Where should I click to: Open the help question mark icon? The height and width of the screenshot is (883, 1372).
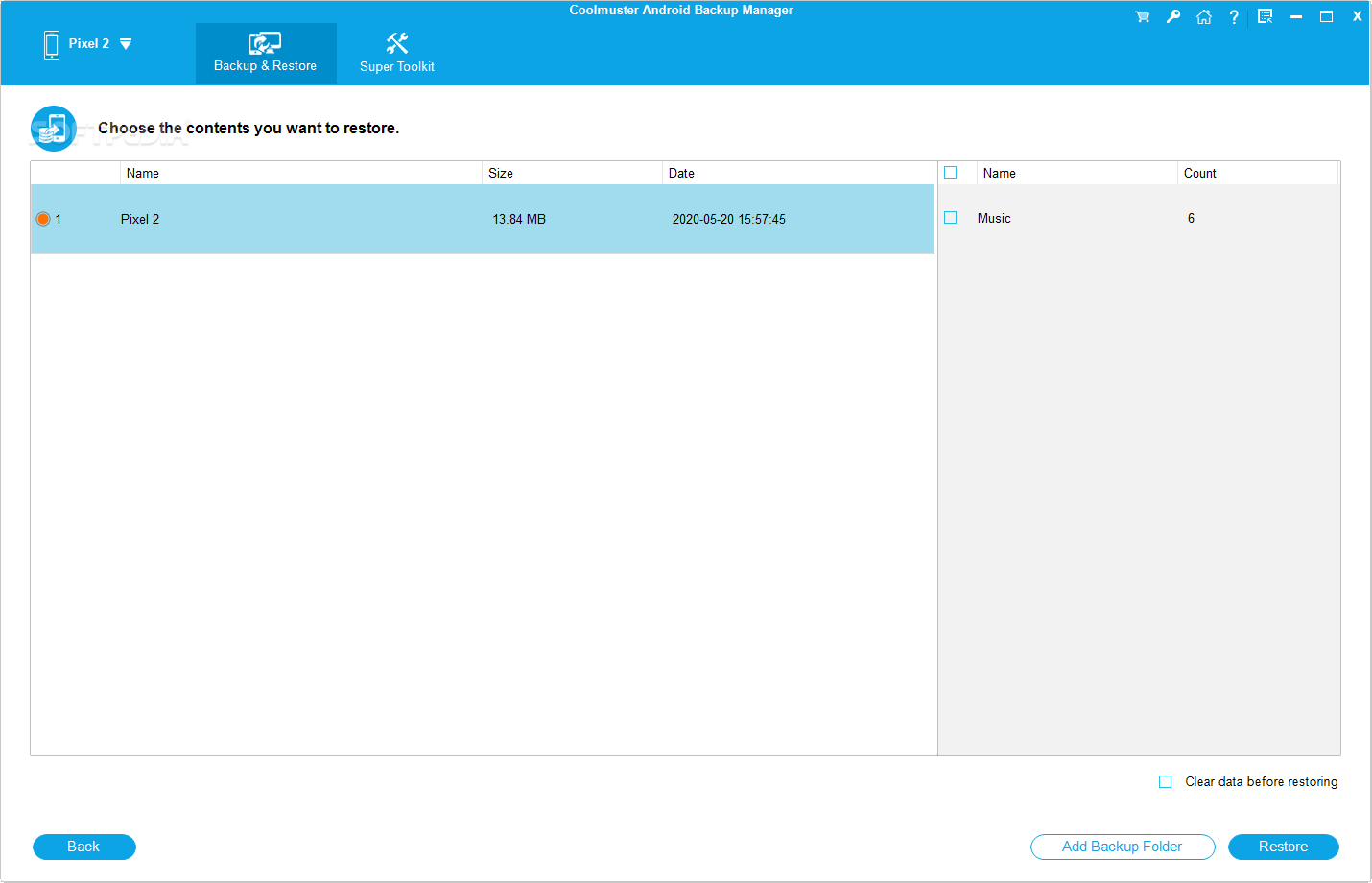(x=1234, y=16)
